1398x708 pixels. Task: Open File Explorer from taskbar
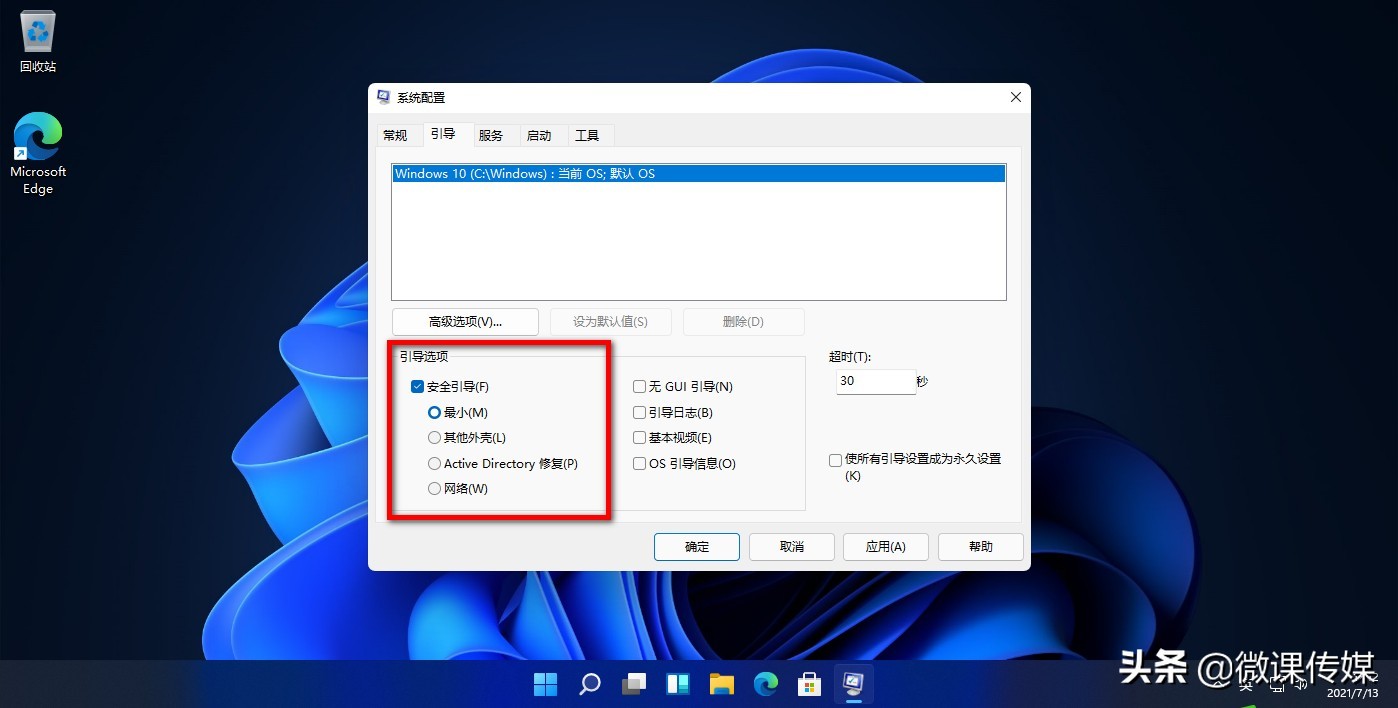[x=722, y=684]
